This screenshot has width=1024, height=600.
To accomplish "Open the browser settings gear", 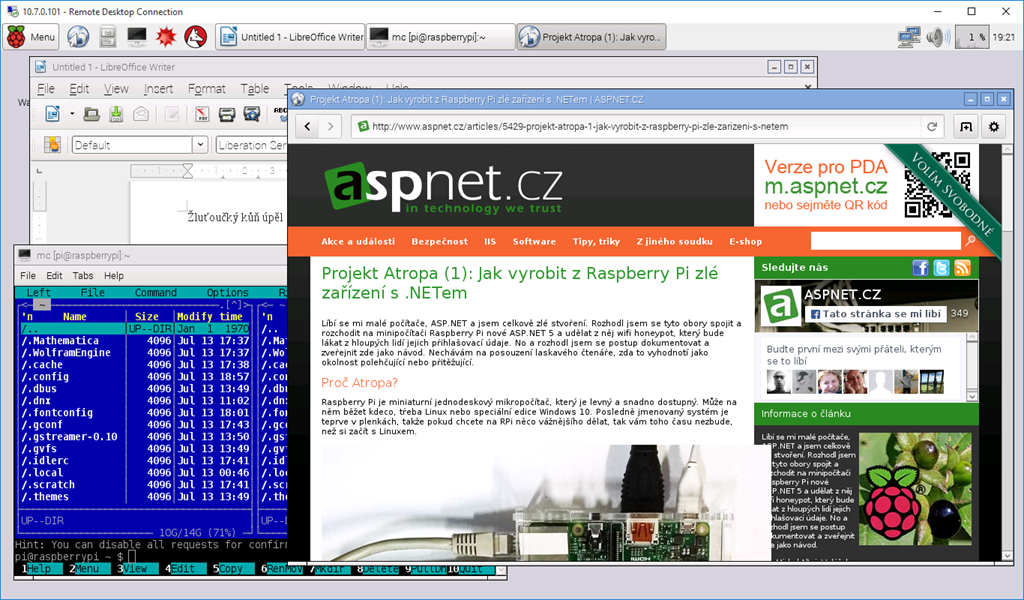I will [x=993, y=127].
